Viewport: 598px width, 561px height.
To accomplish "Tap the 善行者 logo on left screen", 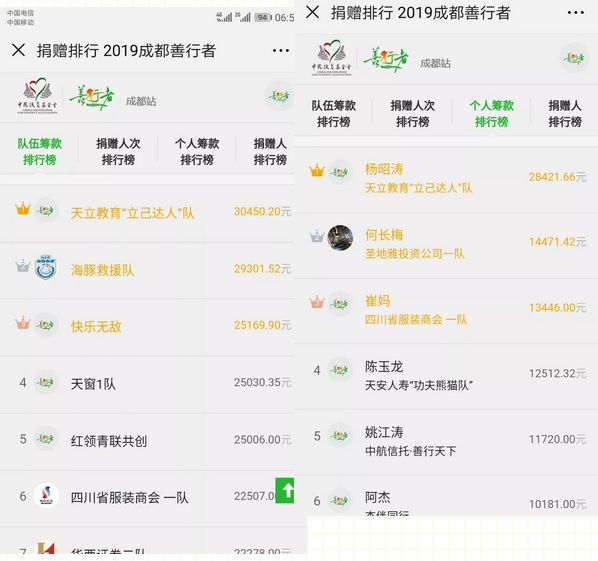I will pos(92,97).
